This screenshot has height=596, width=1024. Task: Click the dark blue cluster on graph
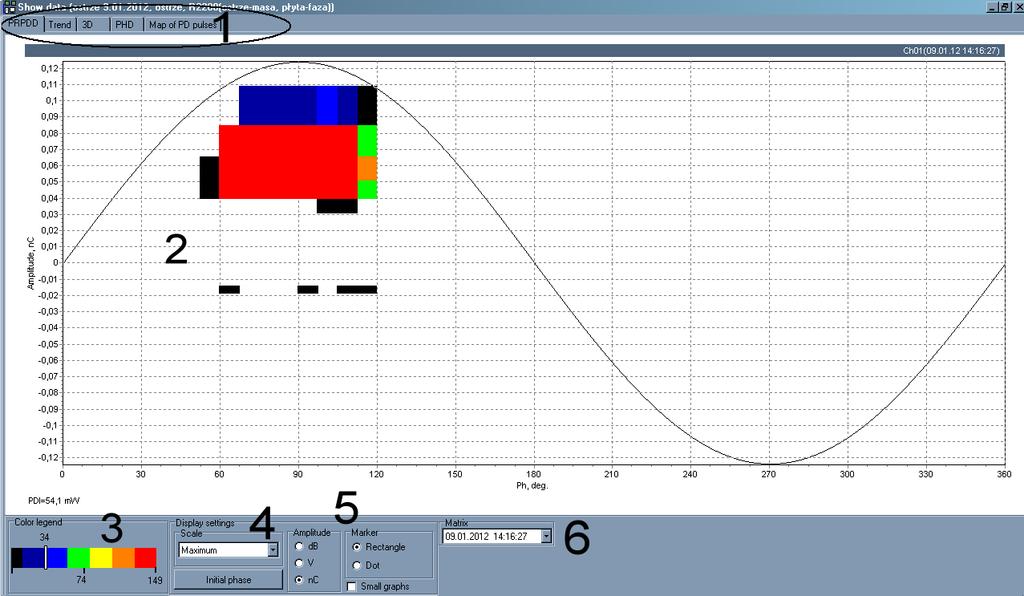[x=278, y=105]
